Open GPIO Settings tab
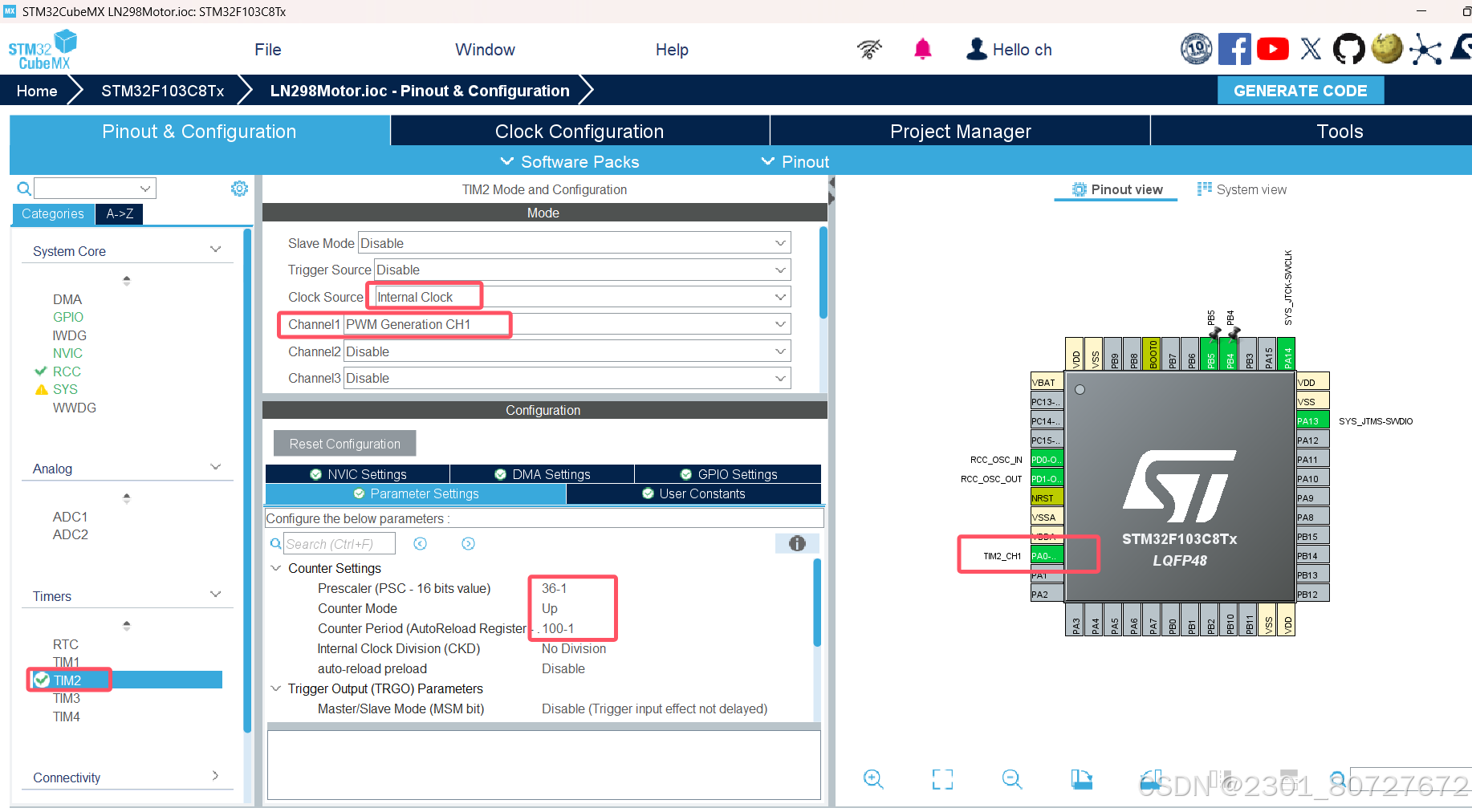Screen dimensions: 1472x812 728,474
